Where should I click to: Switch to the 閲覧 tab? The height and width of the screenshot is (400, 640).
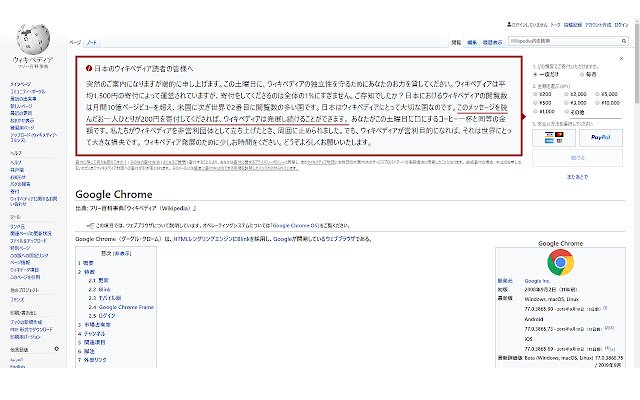click(456, 42)
